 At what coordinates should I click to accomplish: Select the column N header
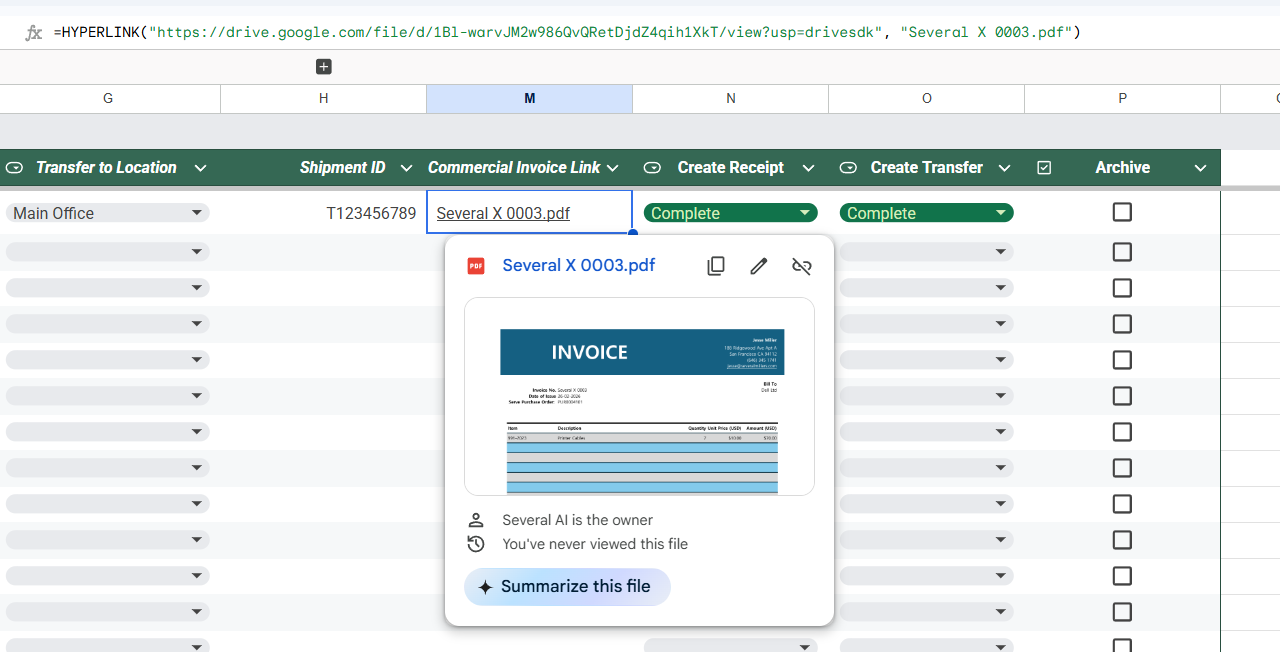730,98
